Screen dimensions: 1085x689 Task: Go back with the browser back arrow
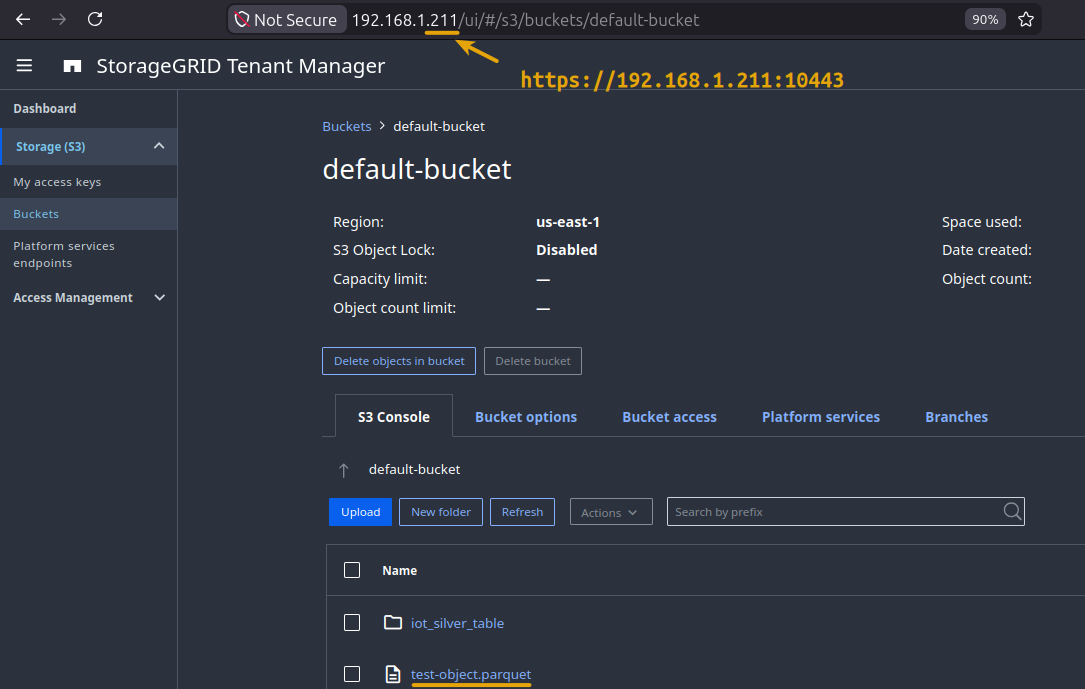point(23,19)
